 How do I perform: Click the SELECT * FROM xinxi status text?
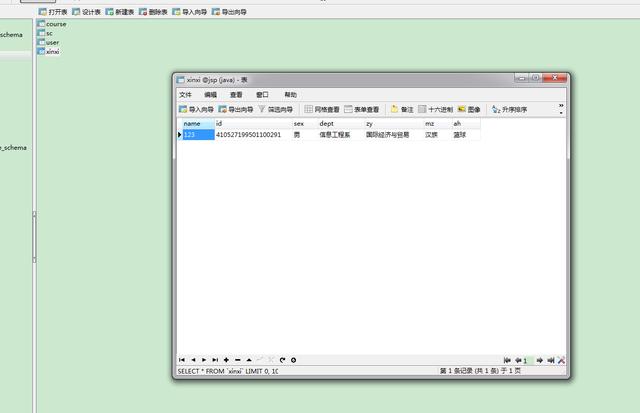pyautogui.click(x=228, y=371)
